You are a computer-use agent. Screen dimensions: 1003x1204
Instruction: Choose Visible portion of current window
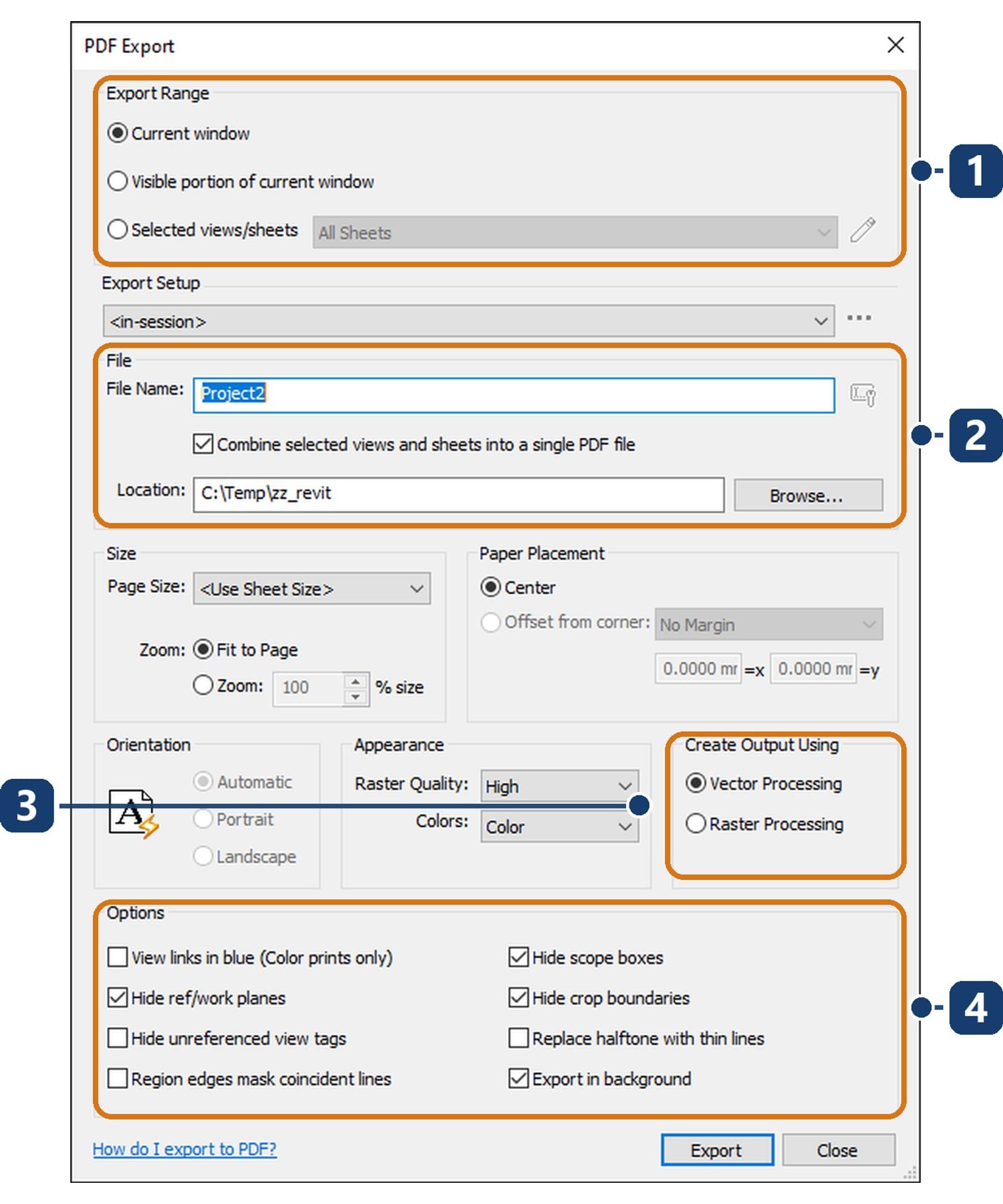(117, 181)
